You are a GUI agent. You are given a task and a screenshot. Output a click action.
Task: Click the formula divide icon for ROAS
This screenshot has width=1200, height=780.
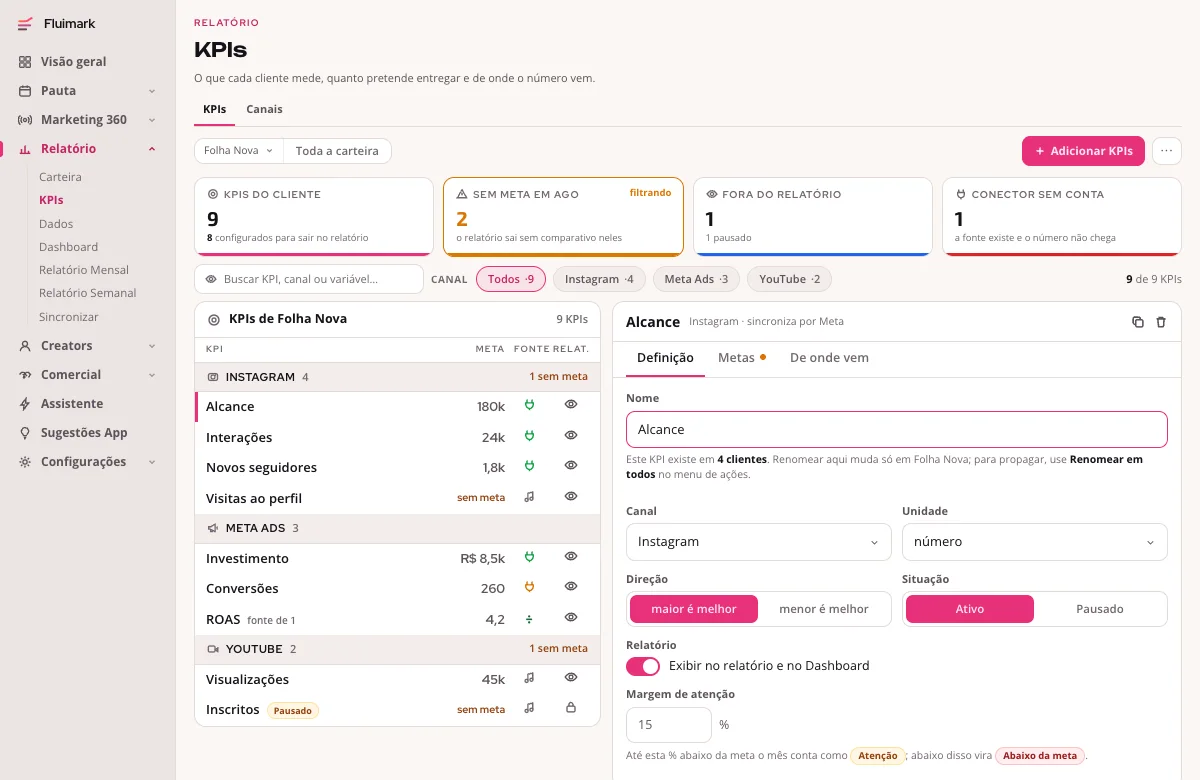click(530, 618)
